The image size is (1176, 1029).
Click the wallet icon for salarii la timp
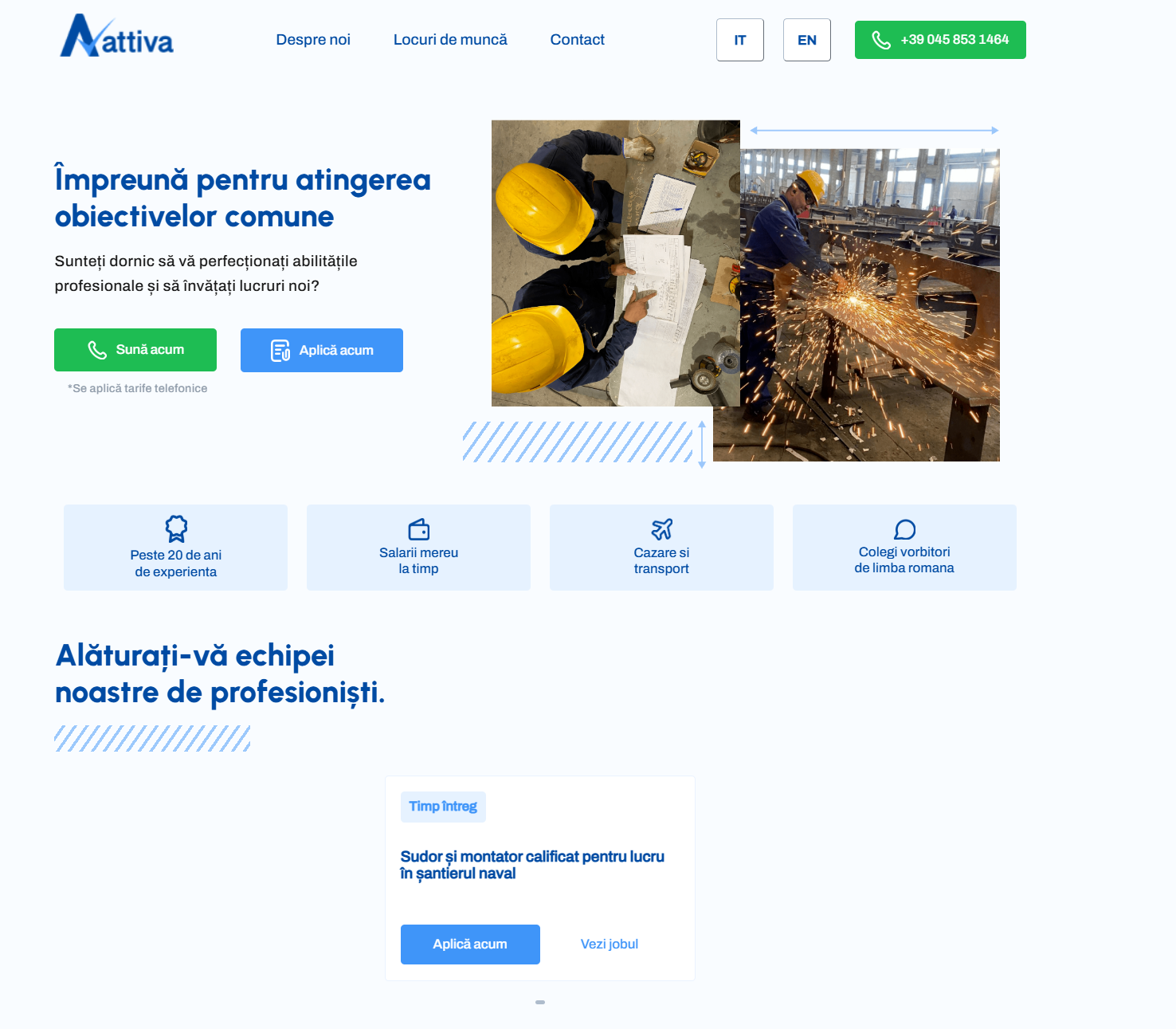point(418,528)
